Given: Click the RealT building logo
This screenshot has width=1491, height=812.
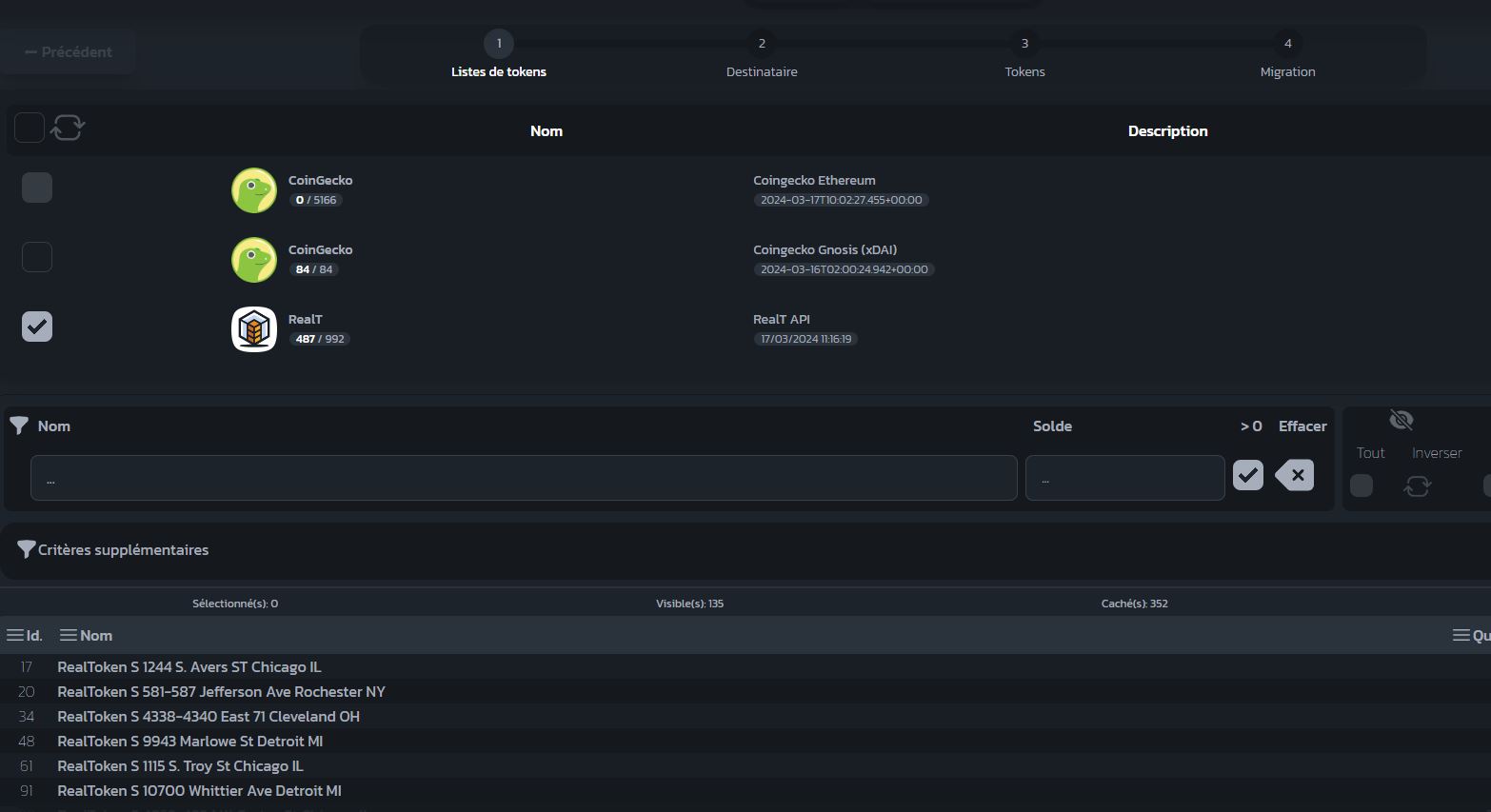Looking at the screenshot, I should pos(254,329).
